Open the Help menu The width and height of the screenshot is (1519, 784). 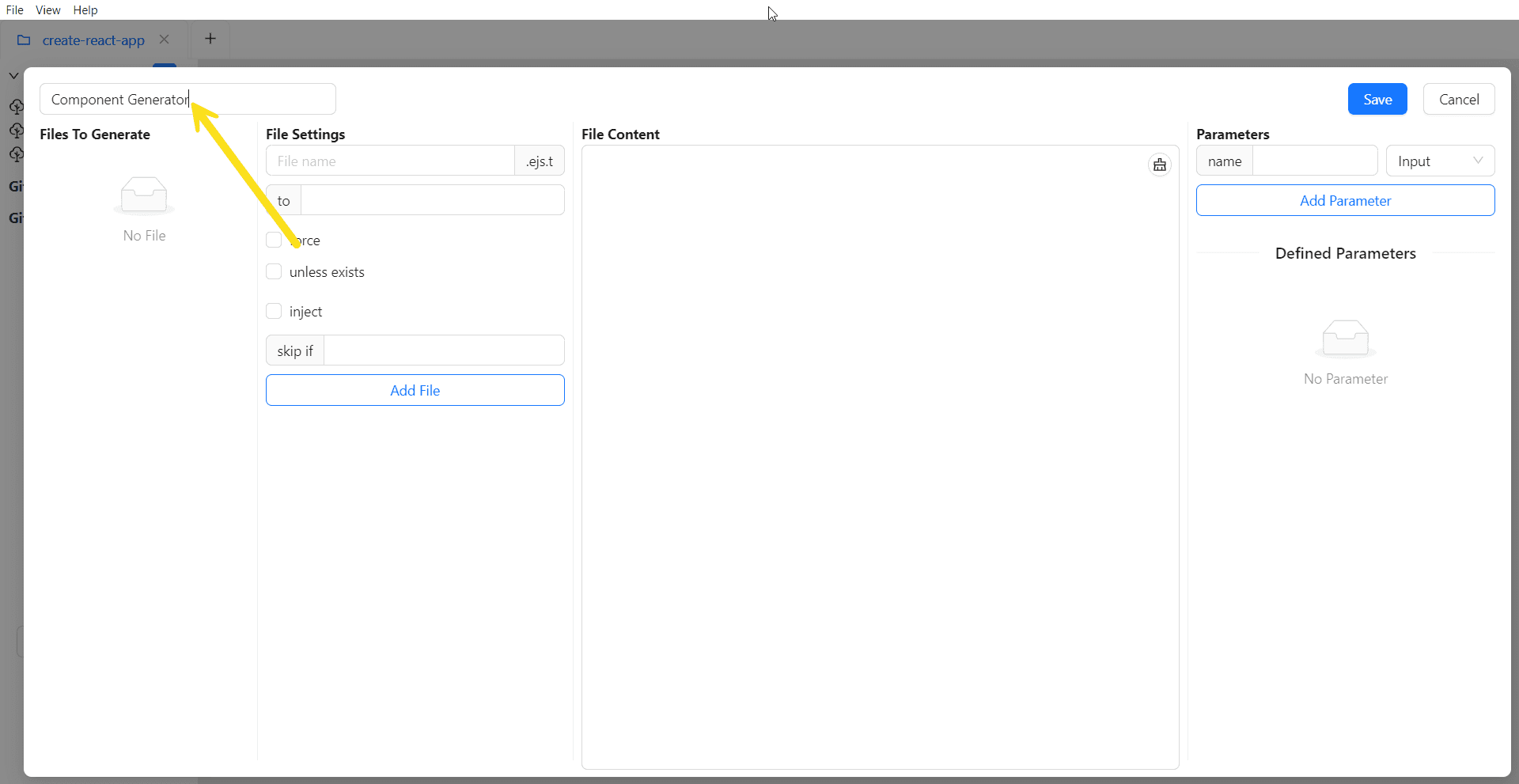click(x=85, y=10)
